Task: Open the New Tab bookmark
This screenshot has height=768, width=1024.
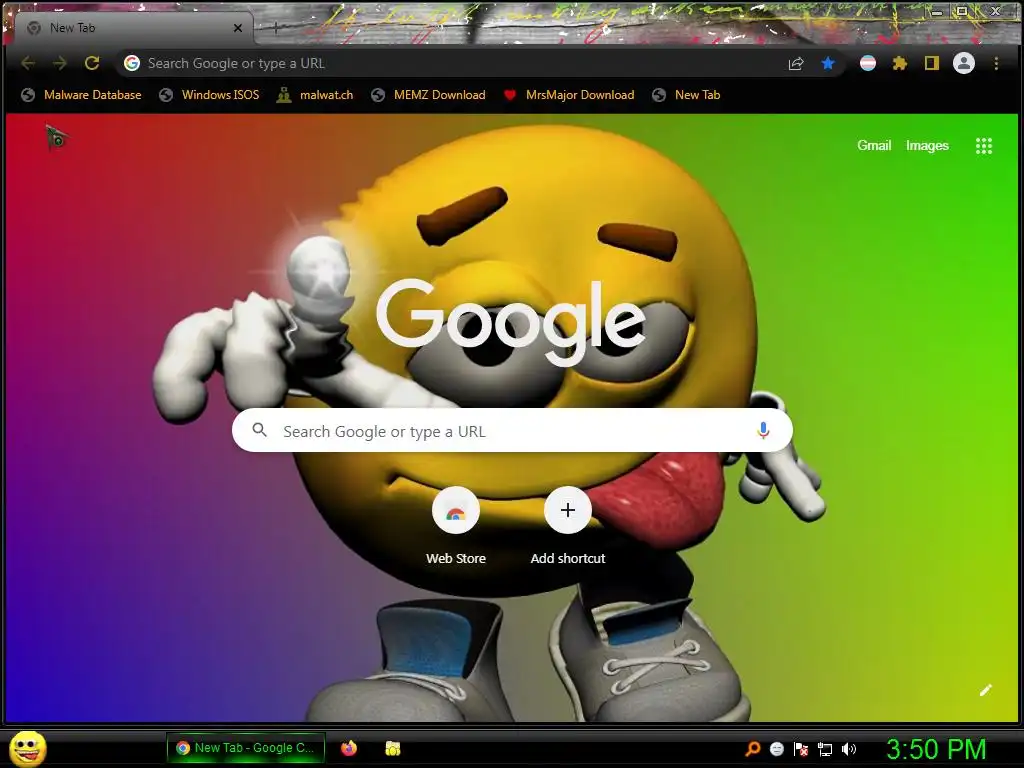Action: click(686, 95)
